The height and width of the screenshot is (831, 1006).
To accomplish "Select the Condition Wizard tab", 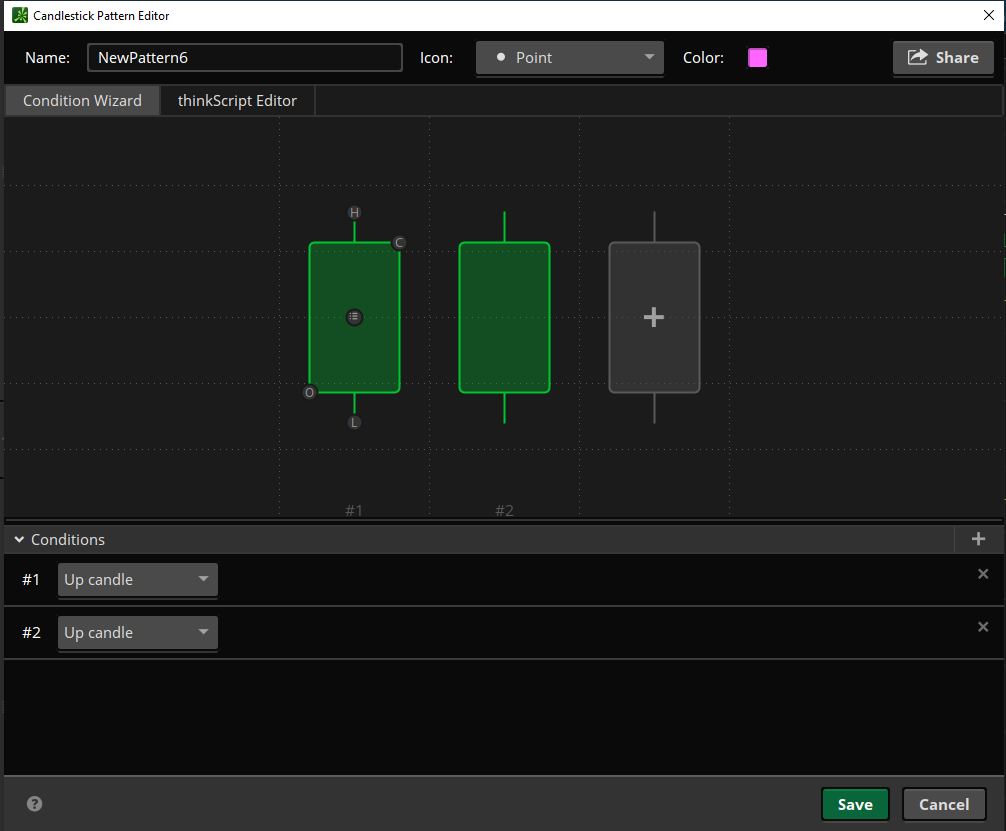I will 82,100.
